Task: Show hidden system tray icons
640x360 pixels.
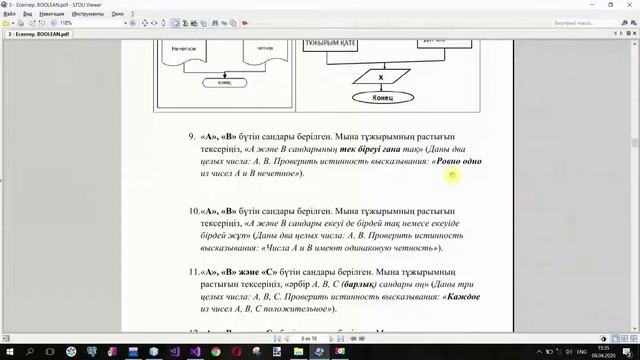Action: (539, 351)
